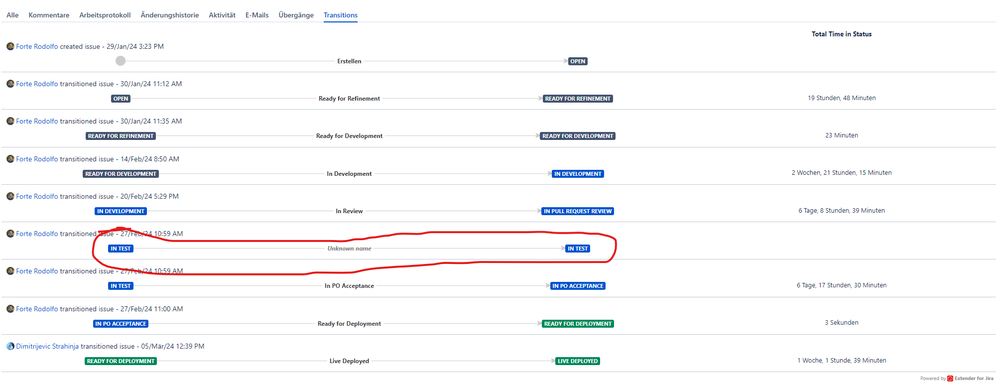This screenshot has width=998, height=386.
Task: Click the Ready for Deployment transition label
Action: 349,324
